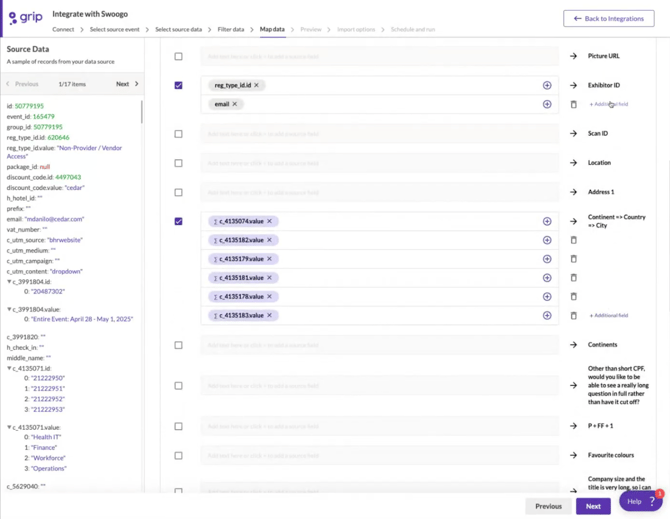Enable the Scan ID mapping checkbox
Viewport: 670px width, 519px height.
click(x=179, y=134)
